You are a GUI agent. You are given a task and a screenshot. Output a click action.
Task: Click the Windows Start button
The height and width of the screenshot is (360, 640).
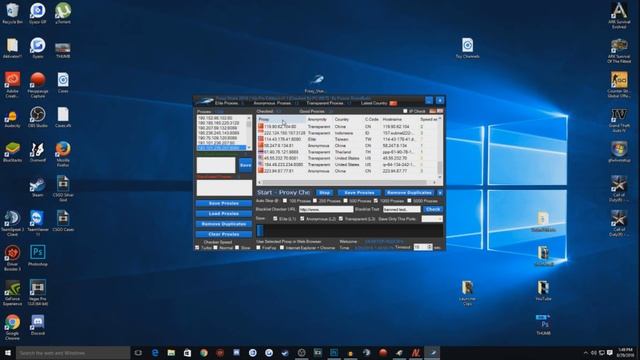(x=8, y=353)
